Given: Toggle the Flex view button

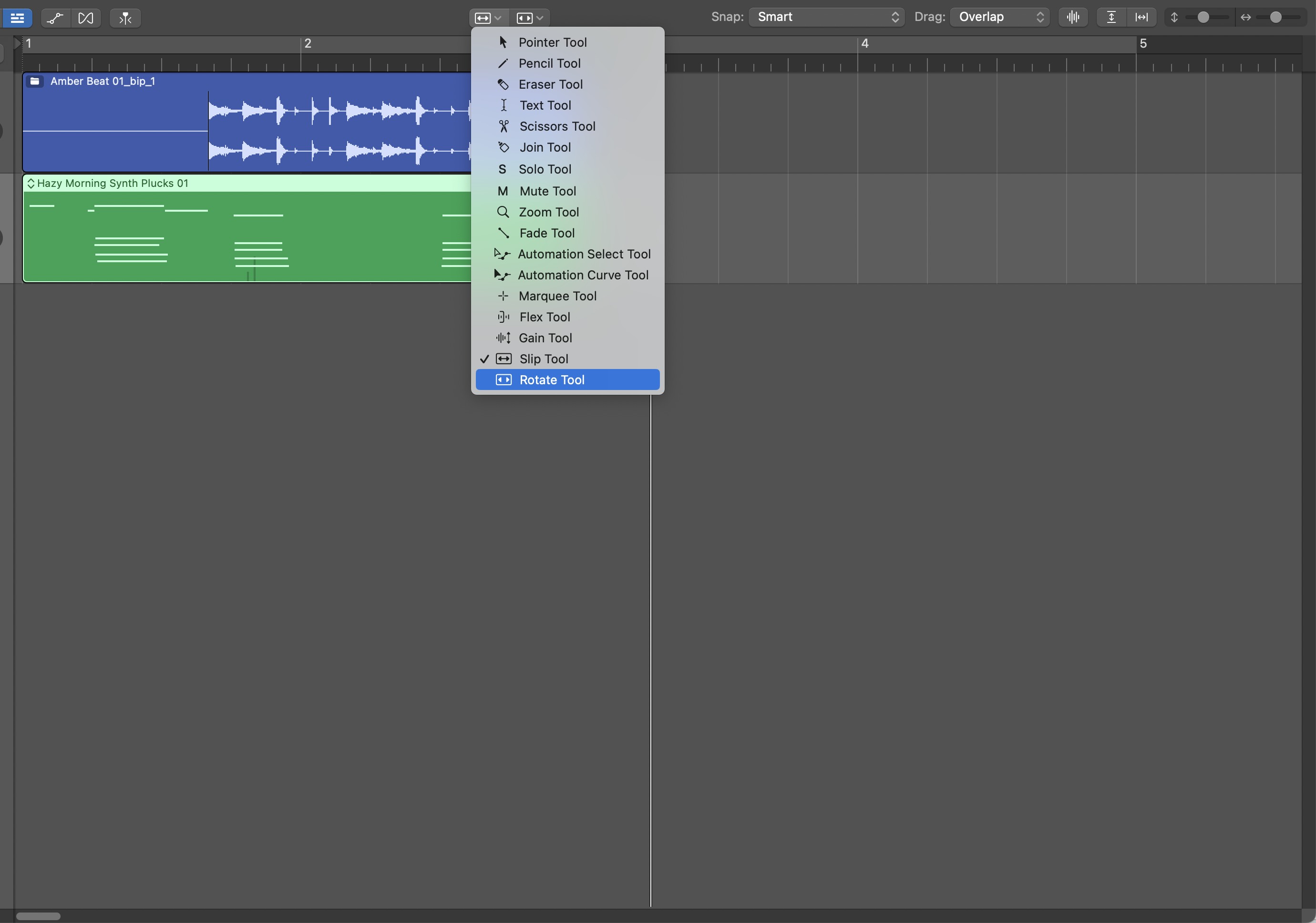Looking at the screenshot, I should (x=86, y=18).
